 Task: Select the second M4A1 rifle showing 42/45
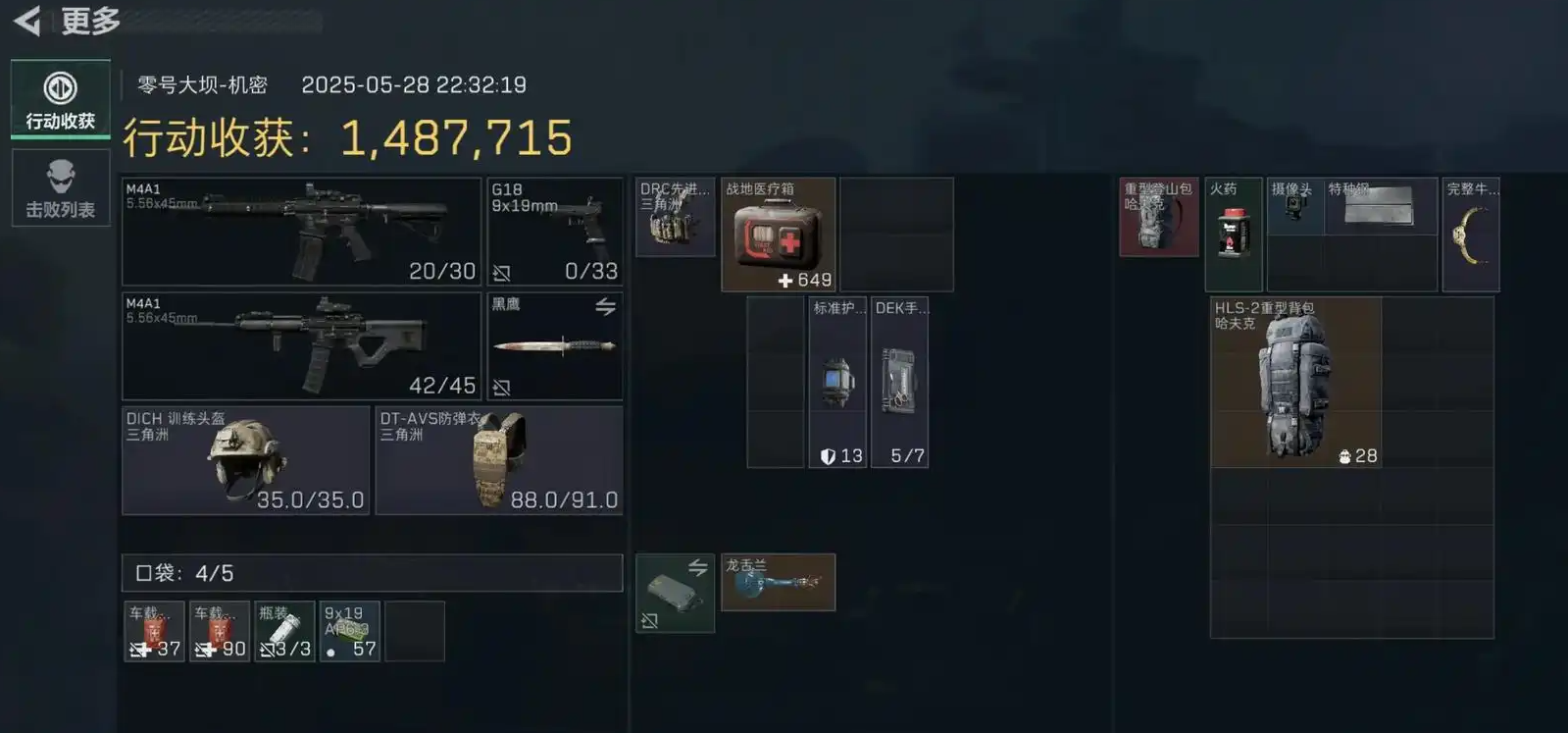point(302,346)
